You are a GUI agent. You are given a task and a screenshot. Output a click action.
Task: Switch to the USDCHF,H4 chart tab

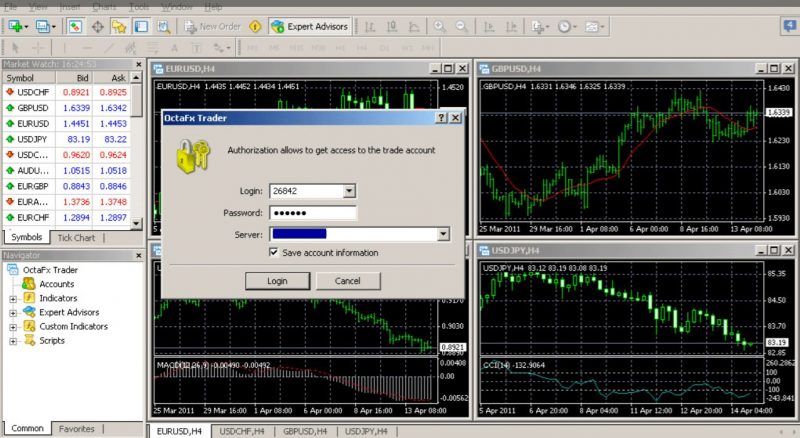tap(242, 431)
